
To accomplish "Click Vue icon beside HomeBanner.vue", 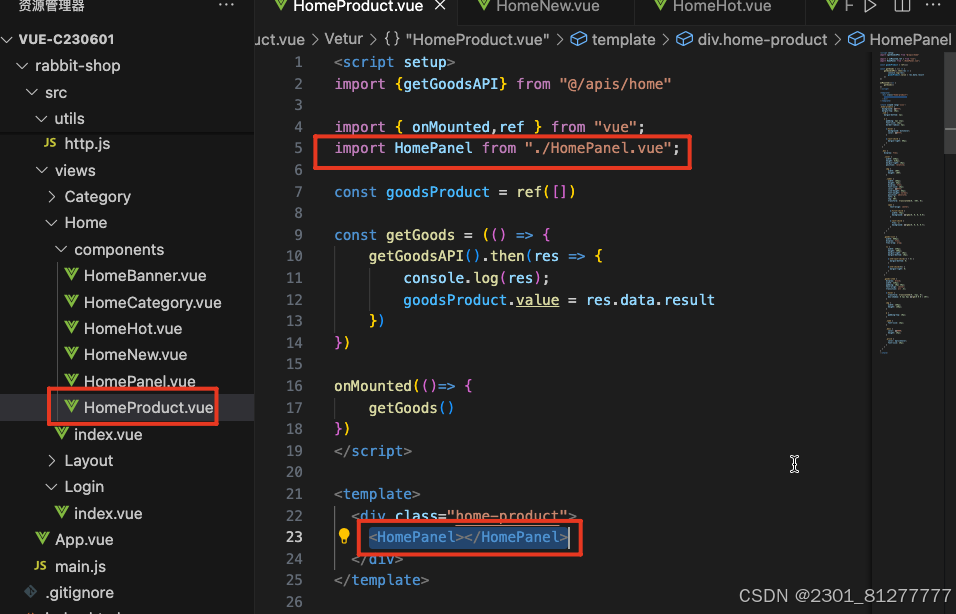I will (x=71, y=274).
